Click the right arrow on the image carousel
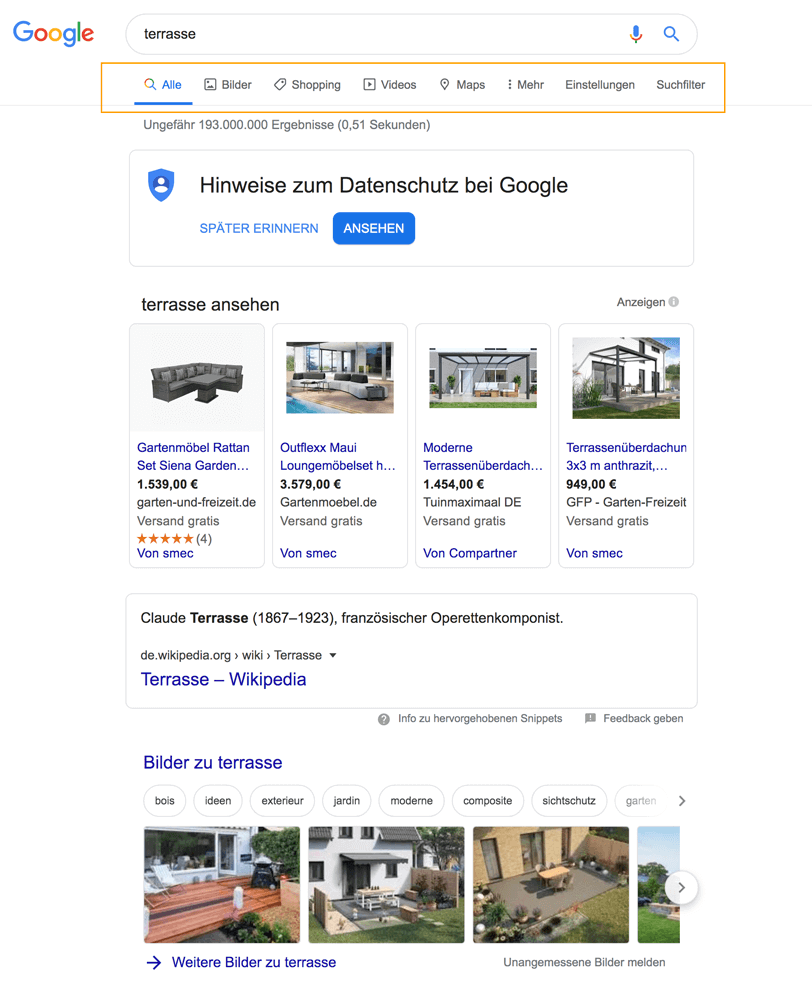This screenshot has height=992, width=812. pyautogui.click(x=681, y=887)
